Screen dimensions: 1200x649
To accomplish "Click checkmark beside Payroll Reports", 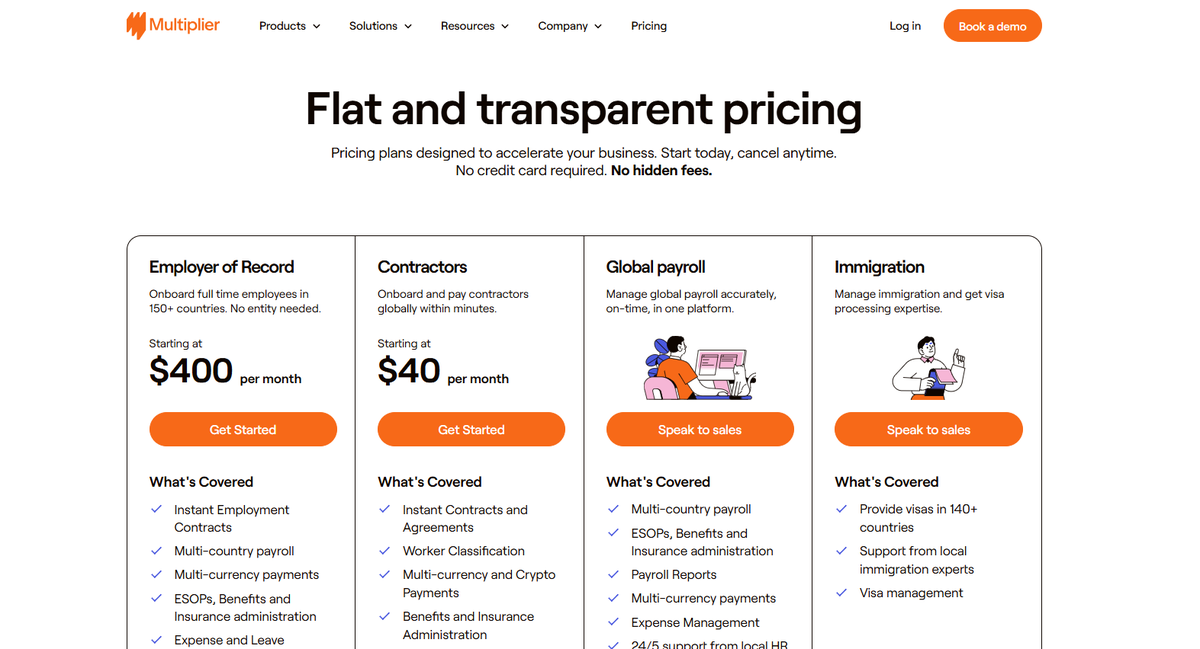I will [613, 575].
